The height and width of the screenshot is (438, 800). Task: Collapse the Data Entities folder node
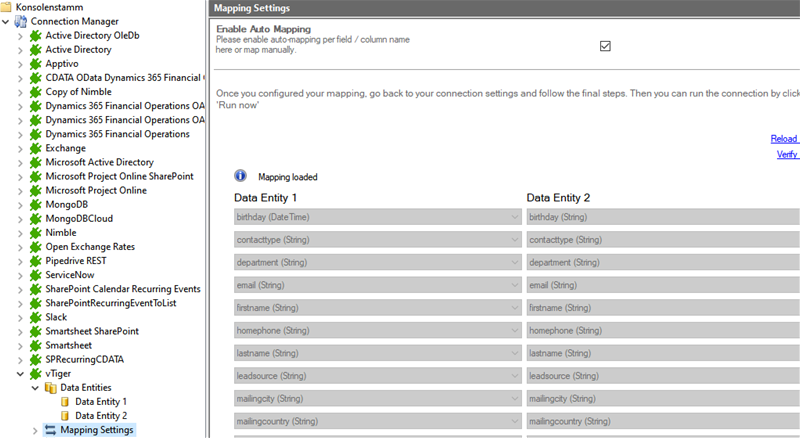[37, 387]
